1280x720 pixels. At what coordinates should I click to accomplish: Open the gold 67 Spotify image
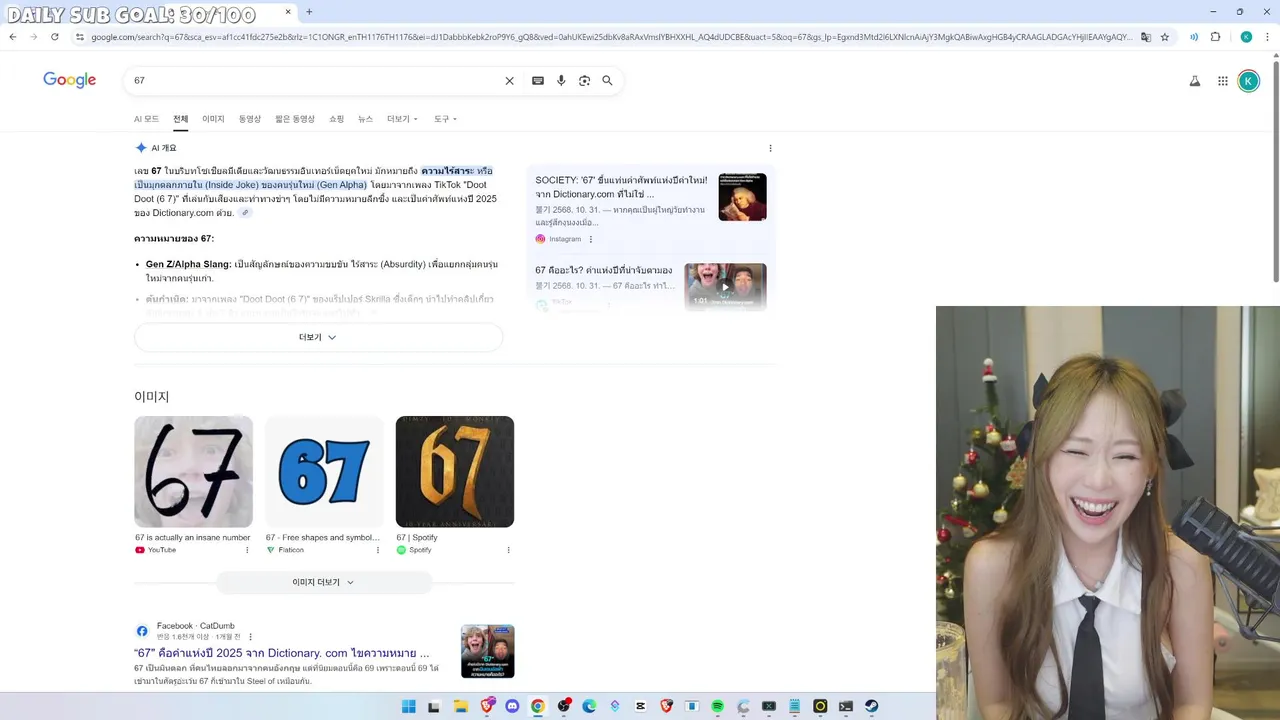click(x=455, y=472)
